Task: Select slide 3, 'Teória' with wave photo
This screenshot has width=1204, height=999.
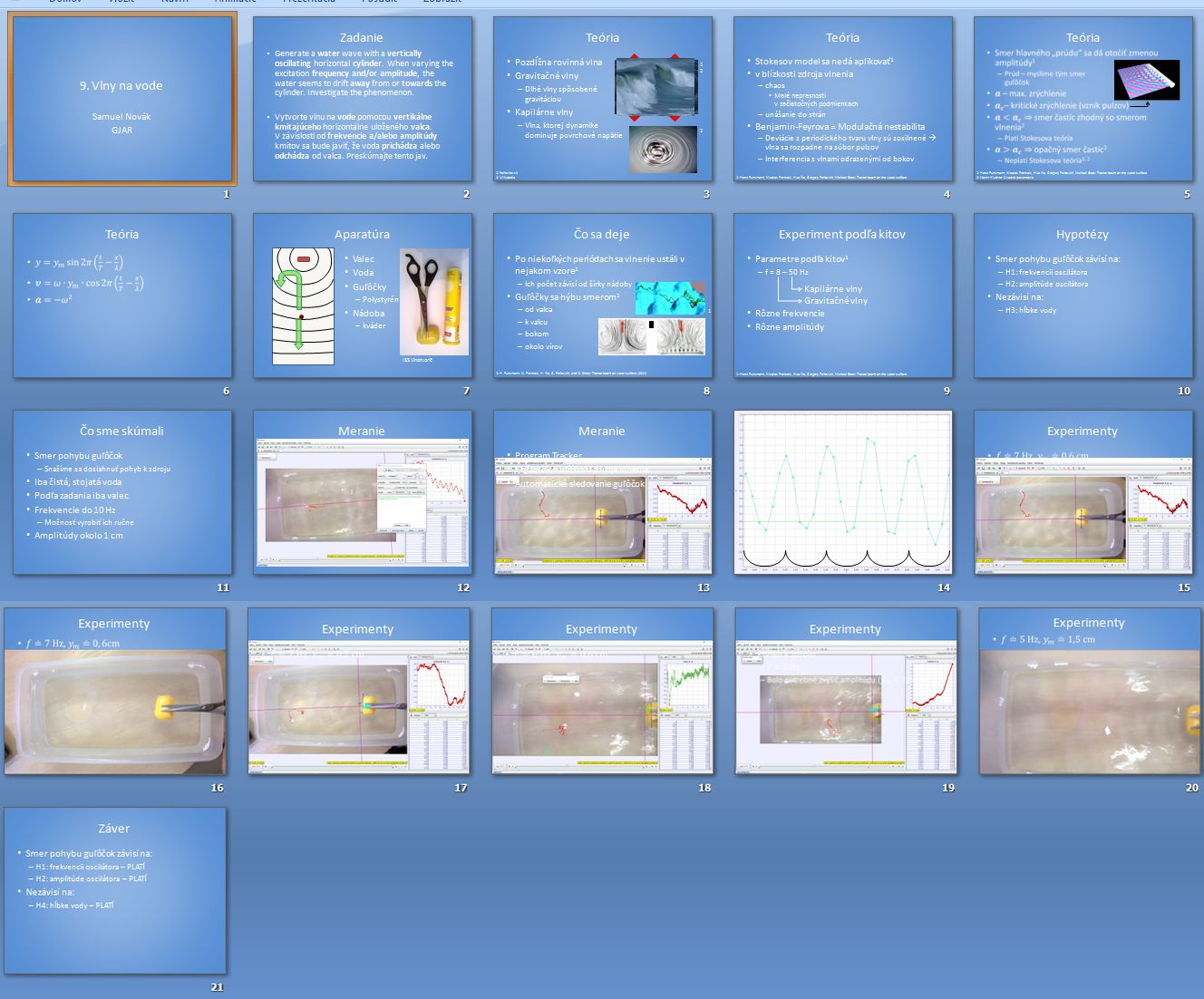Action: coord(603,99)
